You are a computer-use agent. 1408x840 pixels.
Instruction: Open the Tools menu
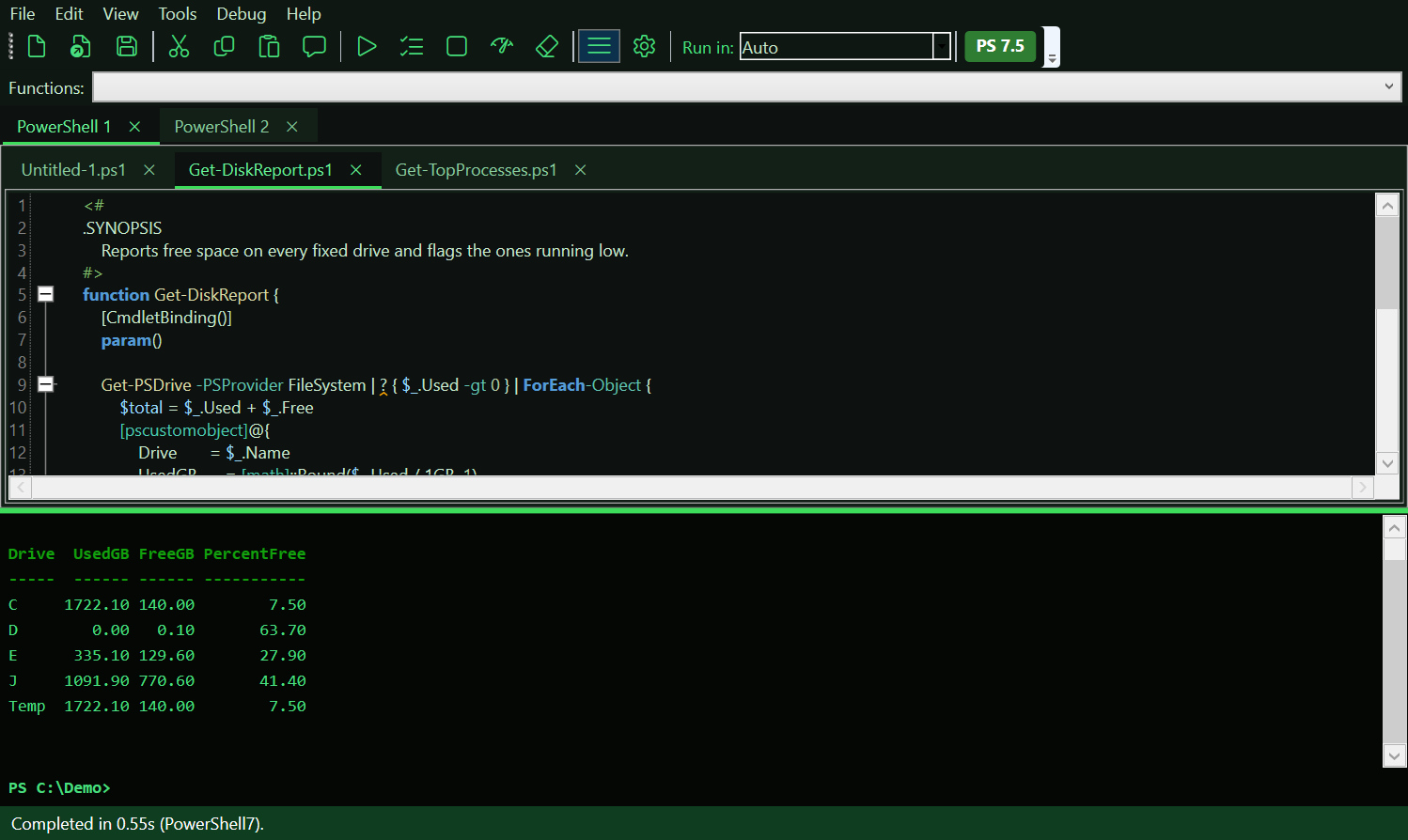[178, 14]
